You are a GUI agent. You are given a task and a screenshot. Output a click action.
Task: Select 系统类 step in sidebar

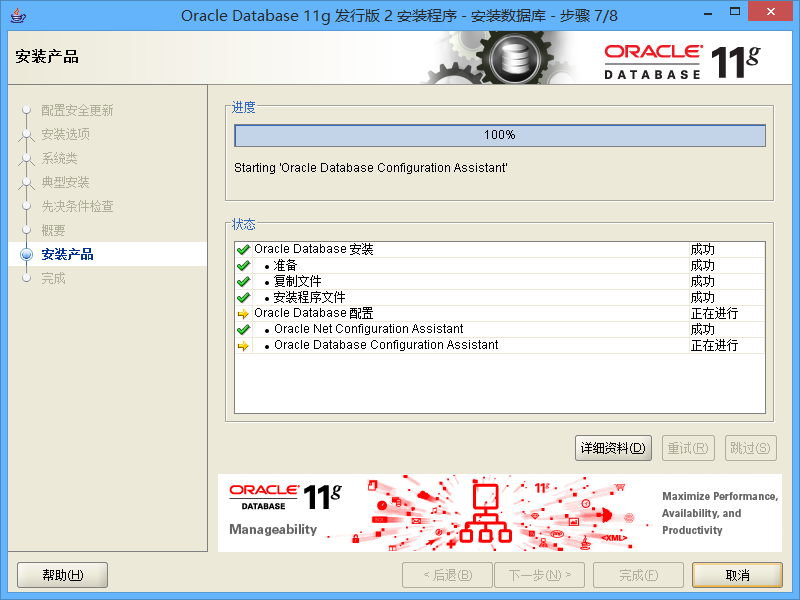59,158
